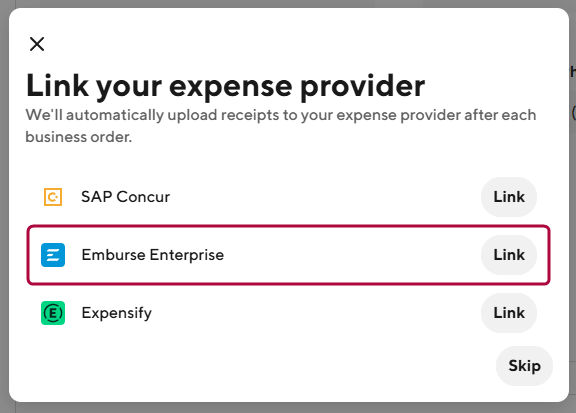Link the Expensify account
576x413 pixels.
509,313
